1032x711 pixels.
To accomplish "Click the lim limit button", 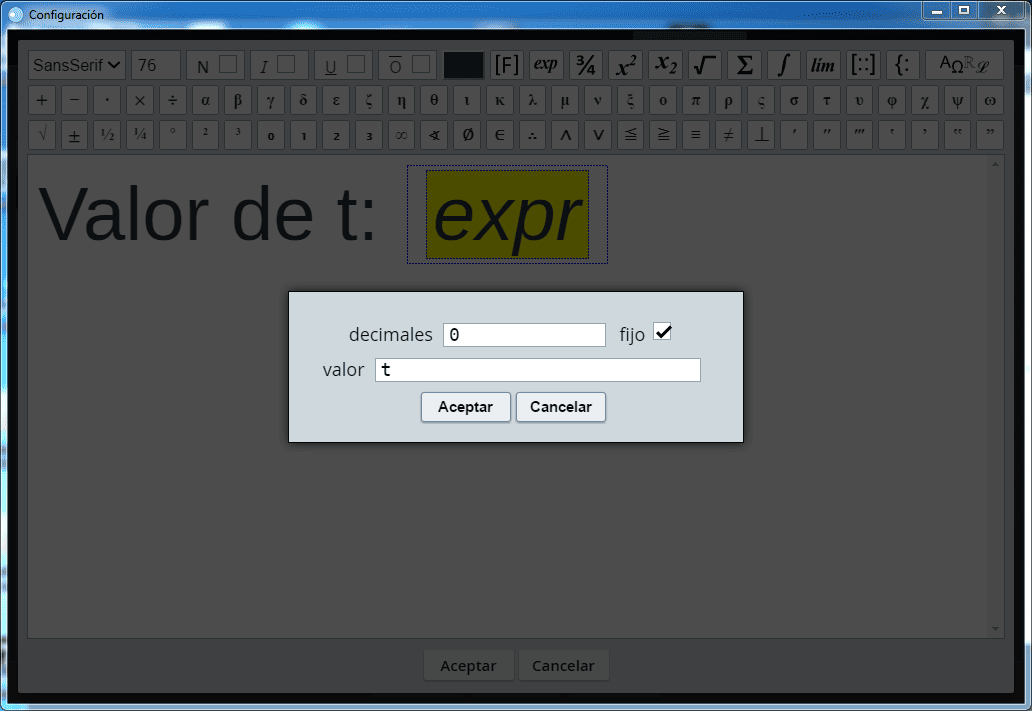I will [823, 65].
